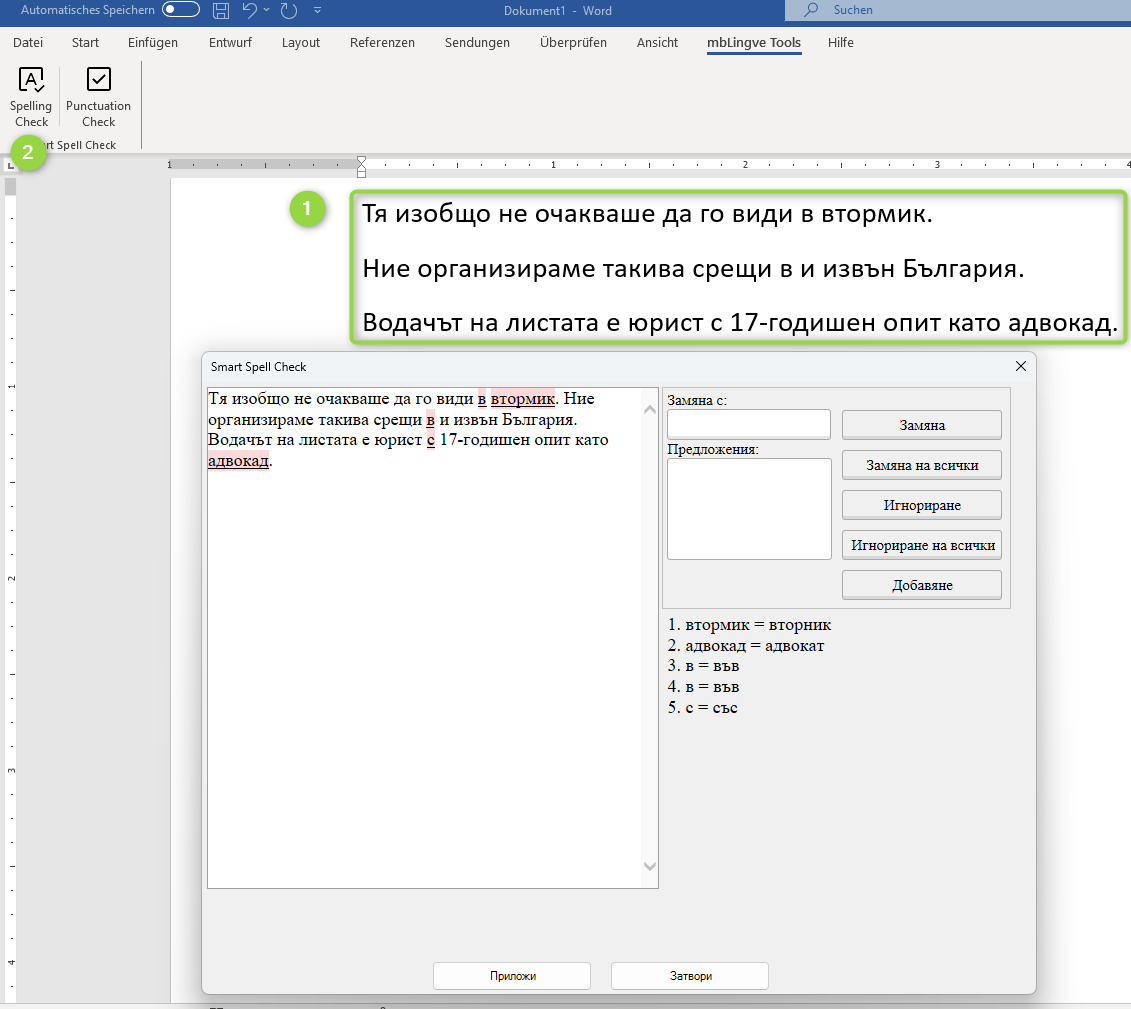Click the Redo arrow icon
This screenshot has width=1131, height=1009.
(x=289, y=11)
